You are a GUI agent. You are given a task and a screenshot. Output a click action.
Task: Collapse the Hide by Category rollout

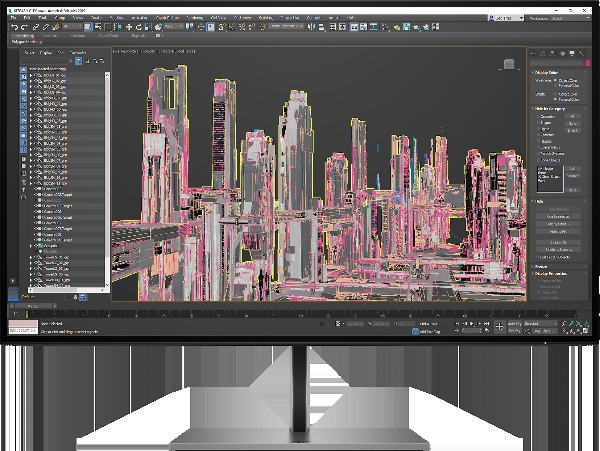coord(552,108)
